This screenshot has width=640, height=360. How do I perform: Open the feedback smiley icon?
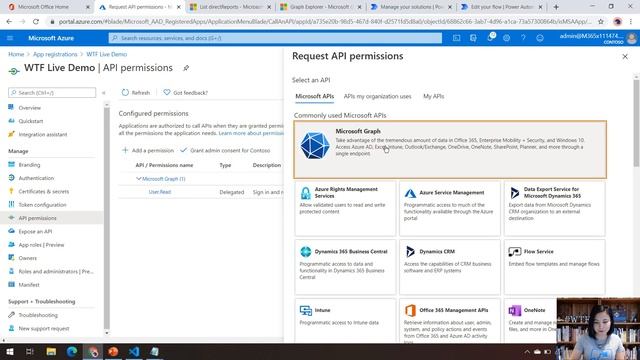pos(540,38)
